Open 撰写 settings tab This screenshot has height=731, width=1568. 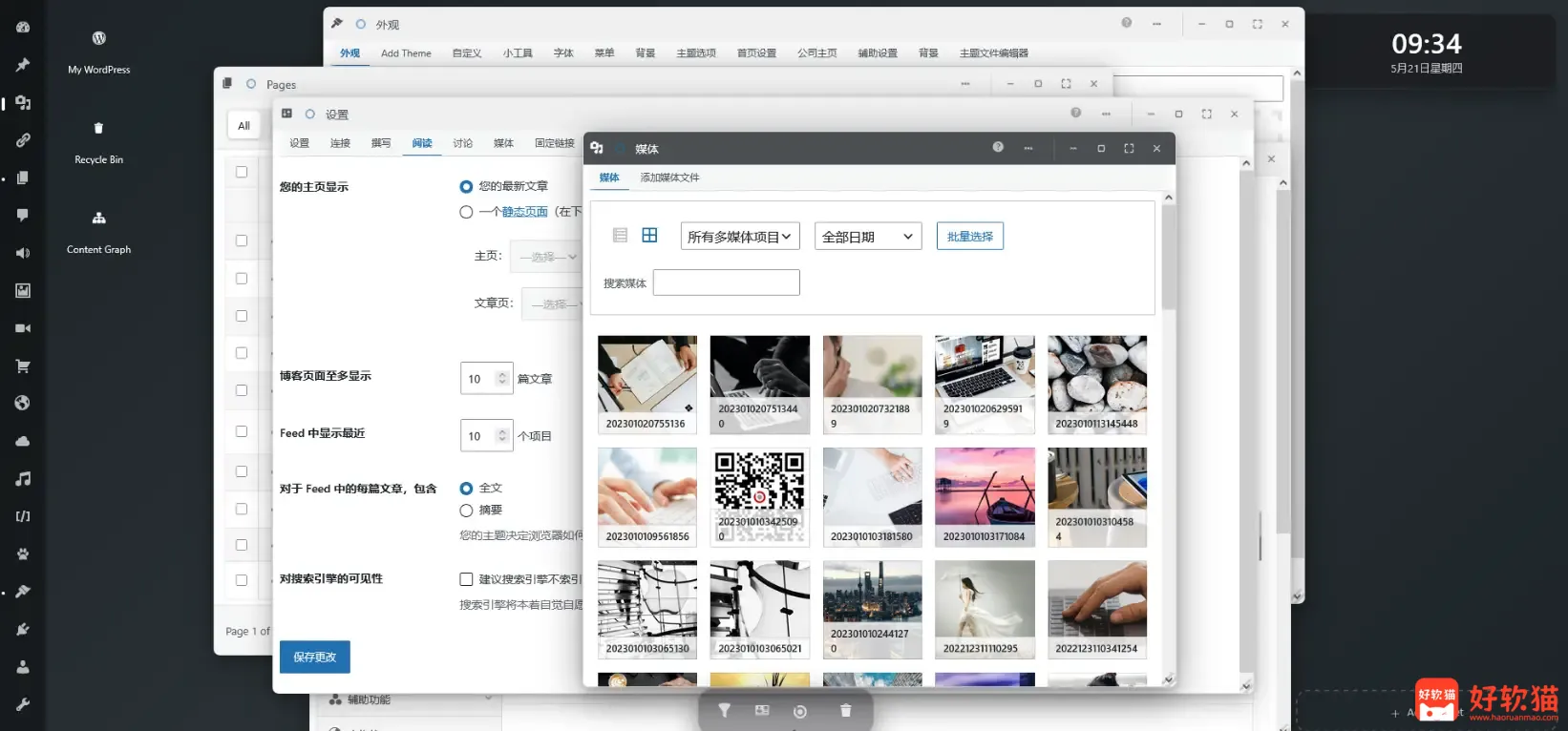(x=381, y=143)
